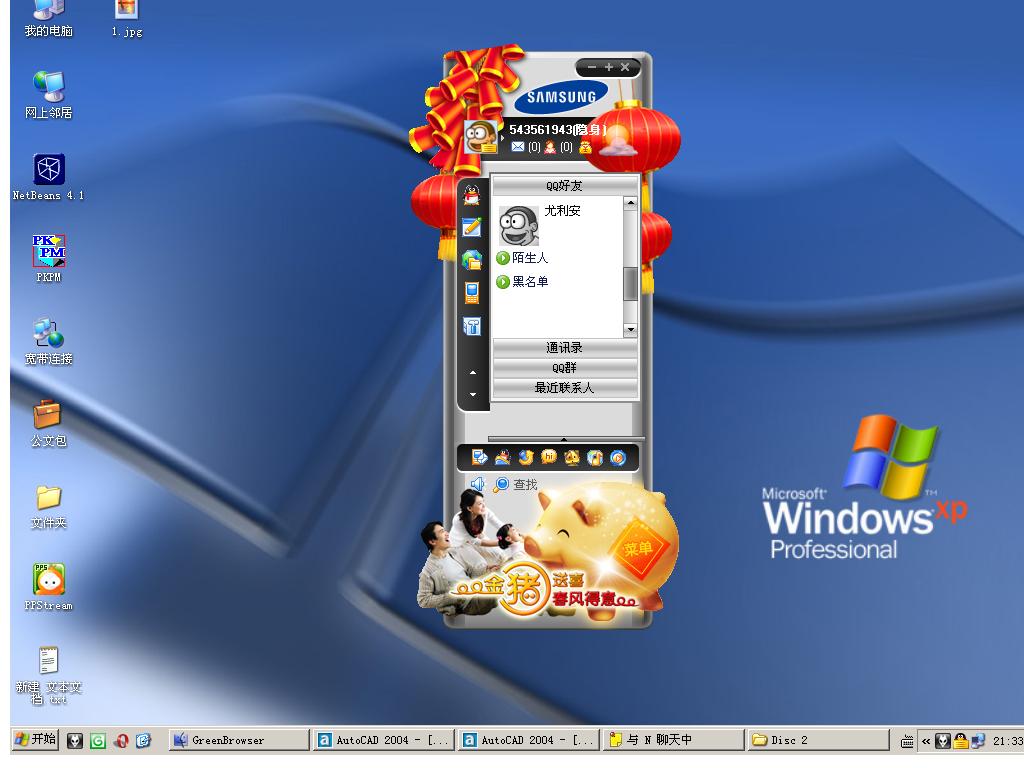This screenshot has height=768, width=1024.
Task: Click the sidebar down arrow
Action: click(x=473, y=394)
